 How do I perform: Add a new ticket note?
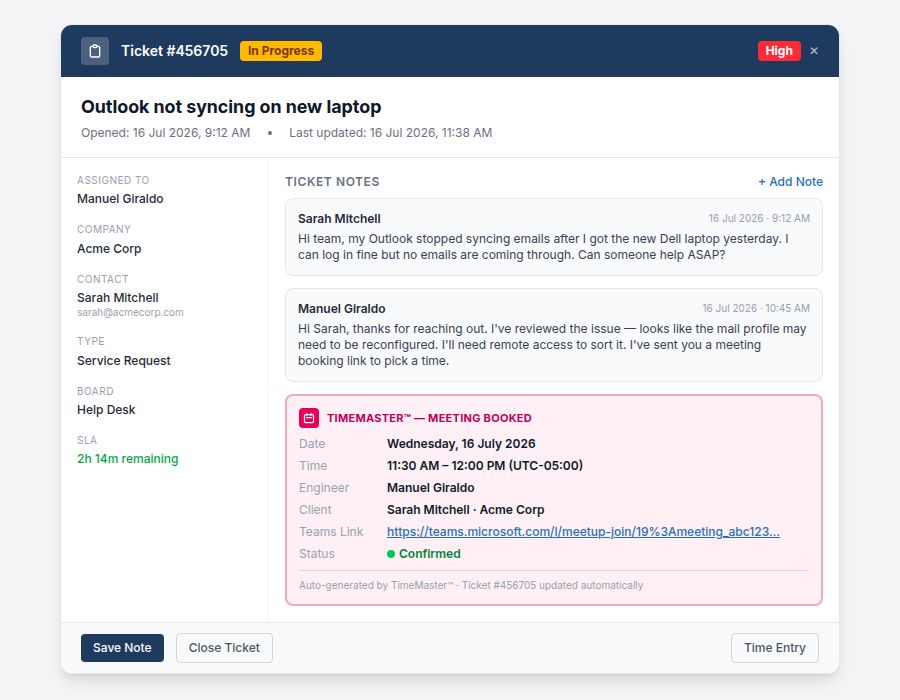pos(790,182)
